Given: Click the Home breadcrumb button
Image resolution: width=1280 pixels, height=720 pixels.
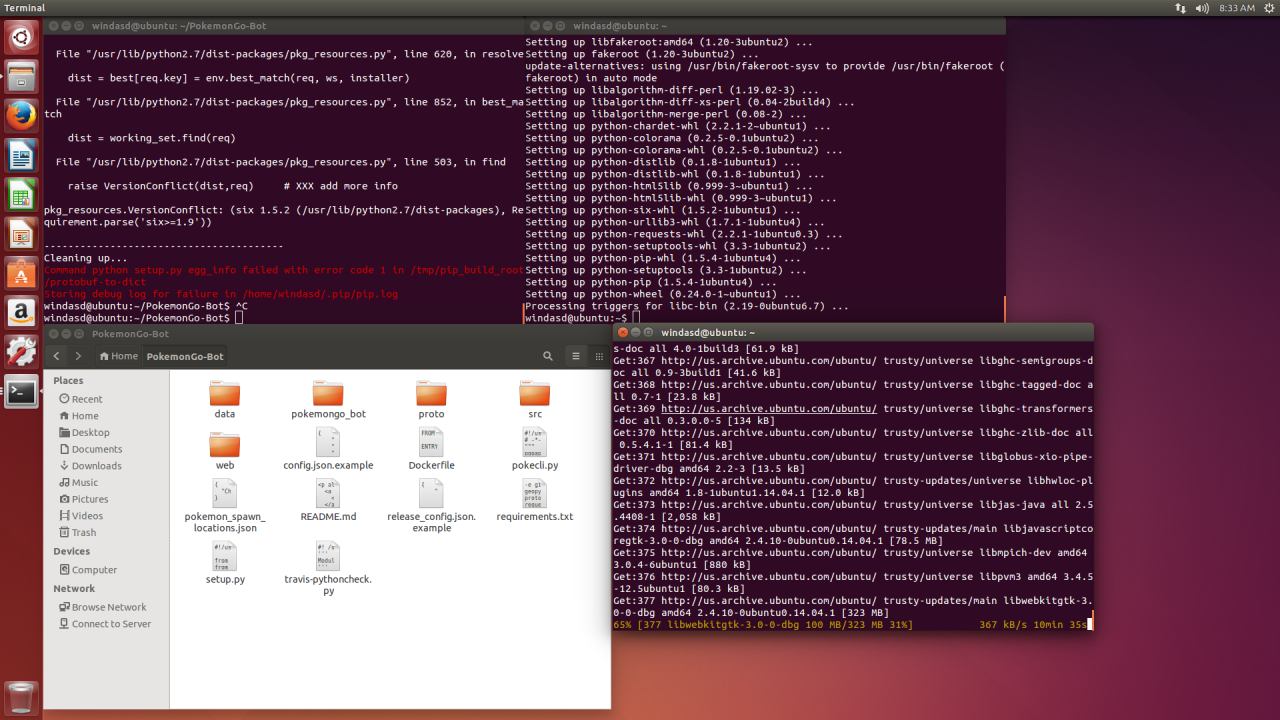Looking at the screenshot, I should (118, 356).
